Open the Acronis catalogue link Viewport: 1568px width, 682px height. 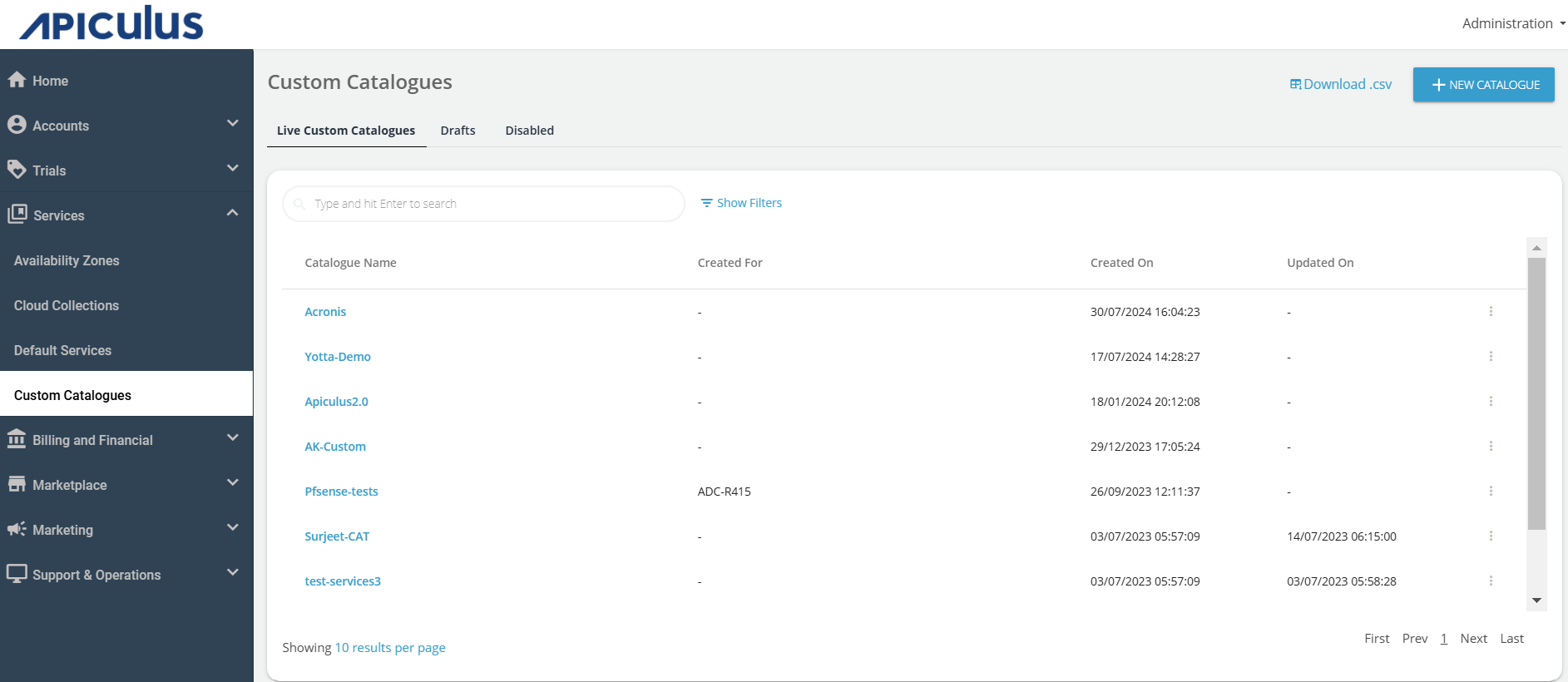point(325,312)
